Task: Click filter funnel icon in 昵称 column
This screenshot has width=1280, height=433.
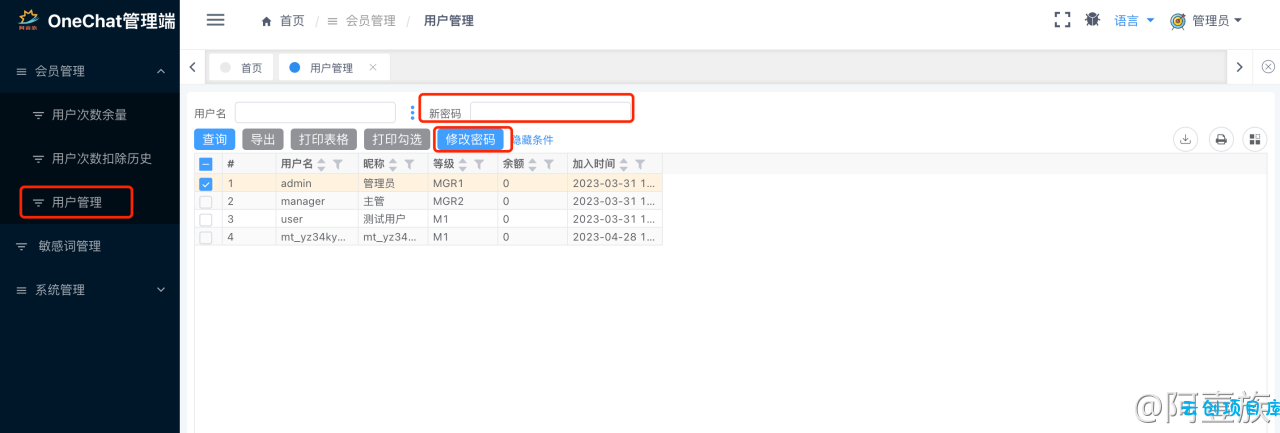Action: coord(408,164)
